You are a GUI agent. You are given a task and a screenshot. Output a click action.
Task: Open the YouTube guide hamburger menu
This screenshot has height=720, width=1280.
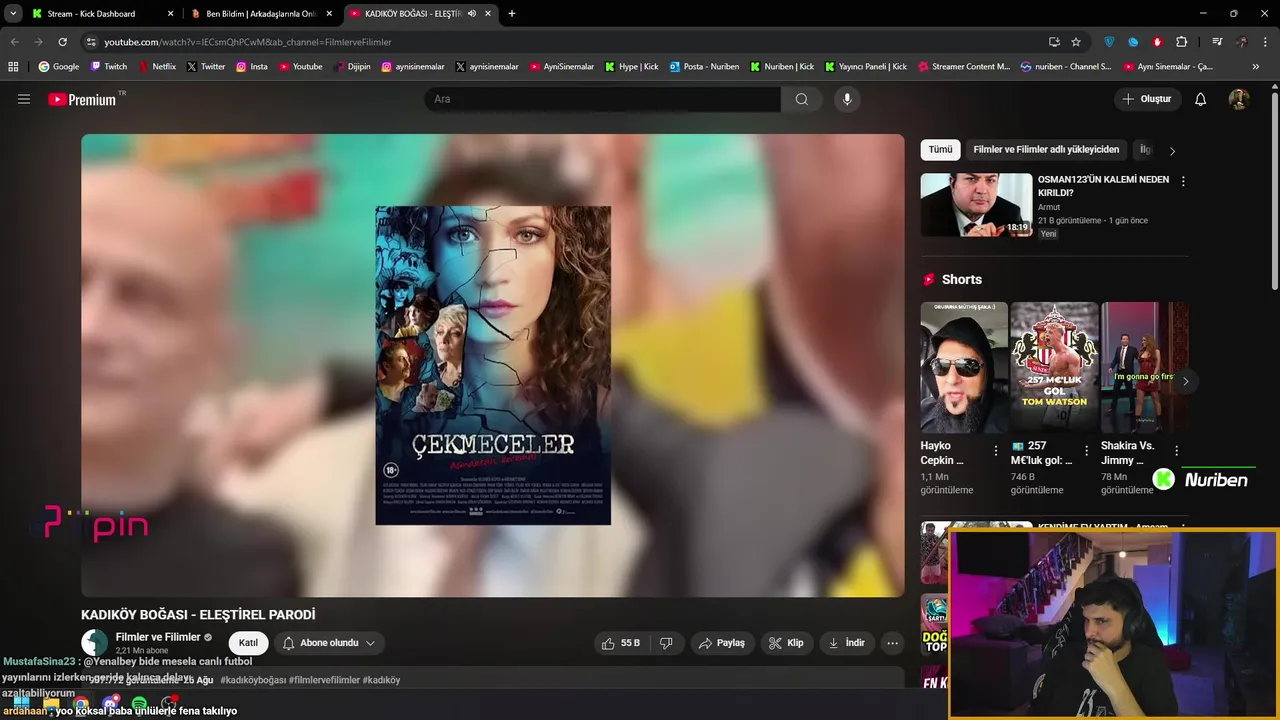click(24, 99)
